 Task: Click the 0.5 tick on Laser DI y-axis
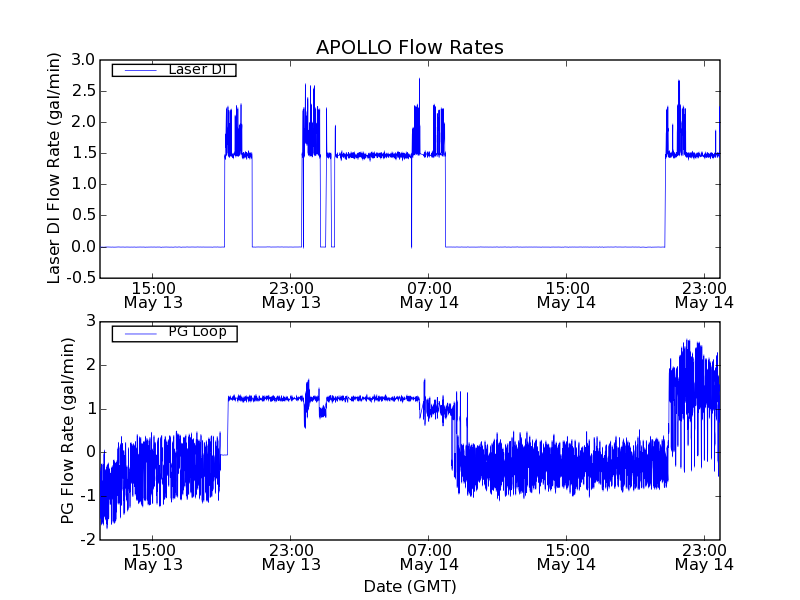click(83, 215)
